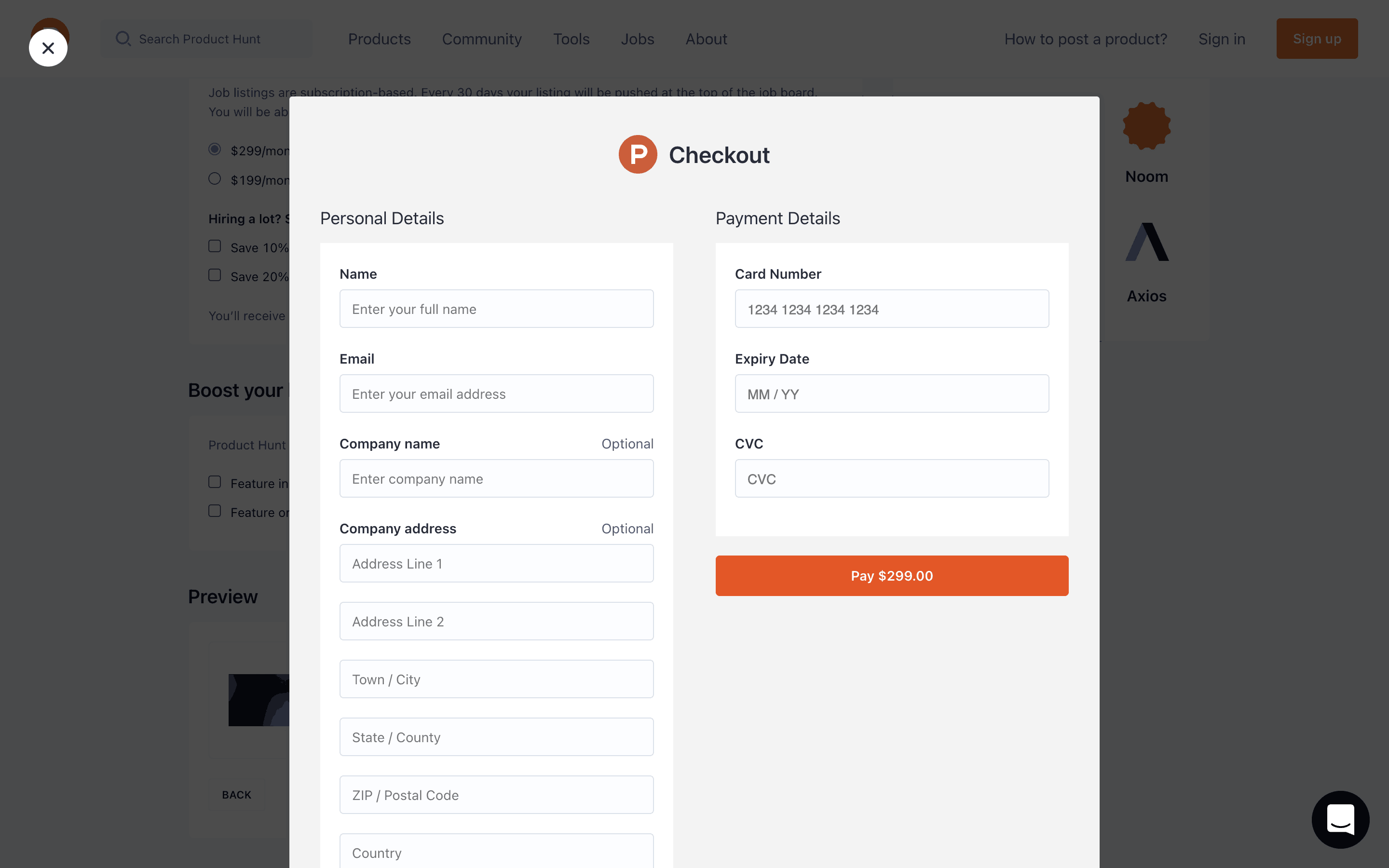The width and height of the screenshot is (1389, 868).
Task: Select the $299/month radio option
Action: (215, 150)
